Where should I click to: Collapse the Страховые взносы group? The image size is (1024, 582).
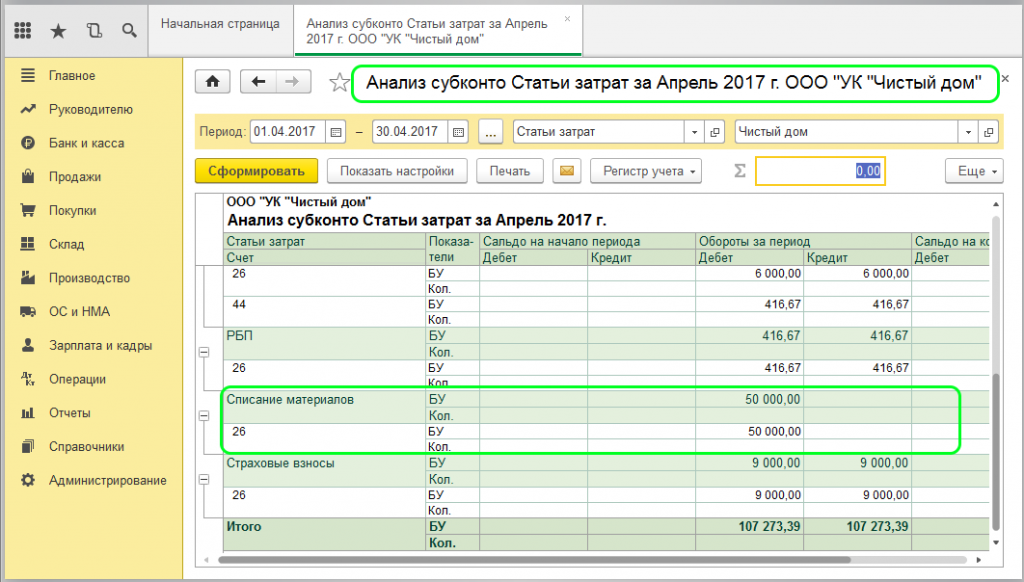205,481
